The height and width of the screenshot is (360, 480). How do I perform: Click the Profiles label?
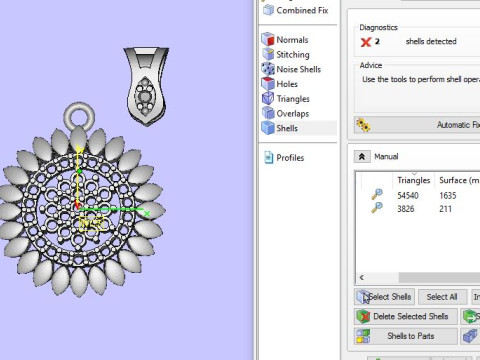[290, 158]
